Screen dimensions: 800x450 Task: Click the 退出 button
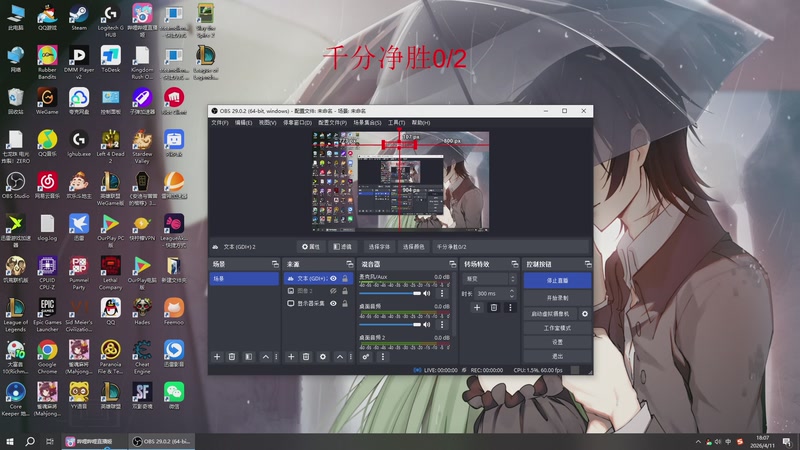[557, 356]
